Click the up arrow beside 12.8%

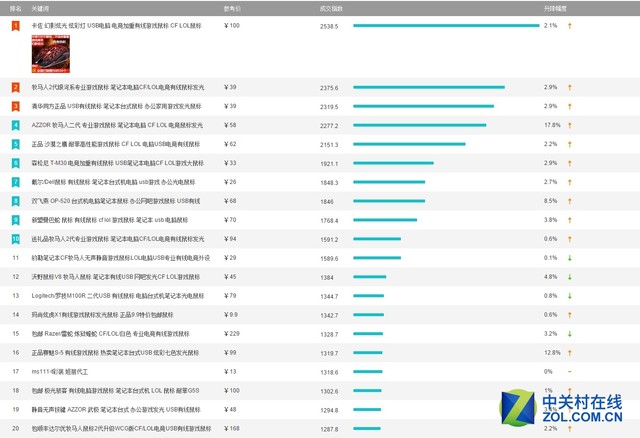(x=569, y=353)
